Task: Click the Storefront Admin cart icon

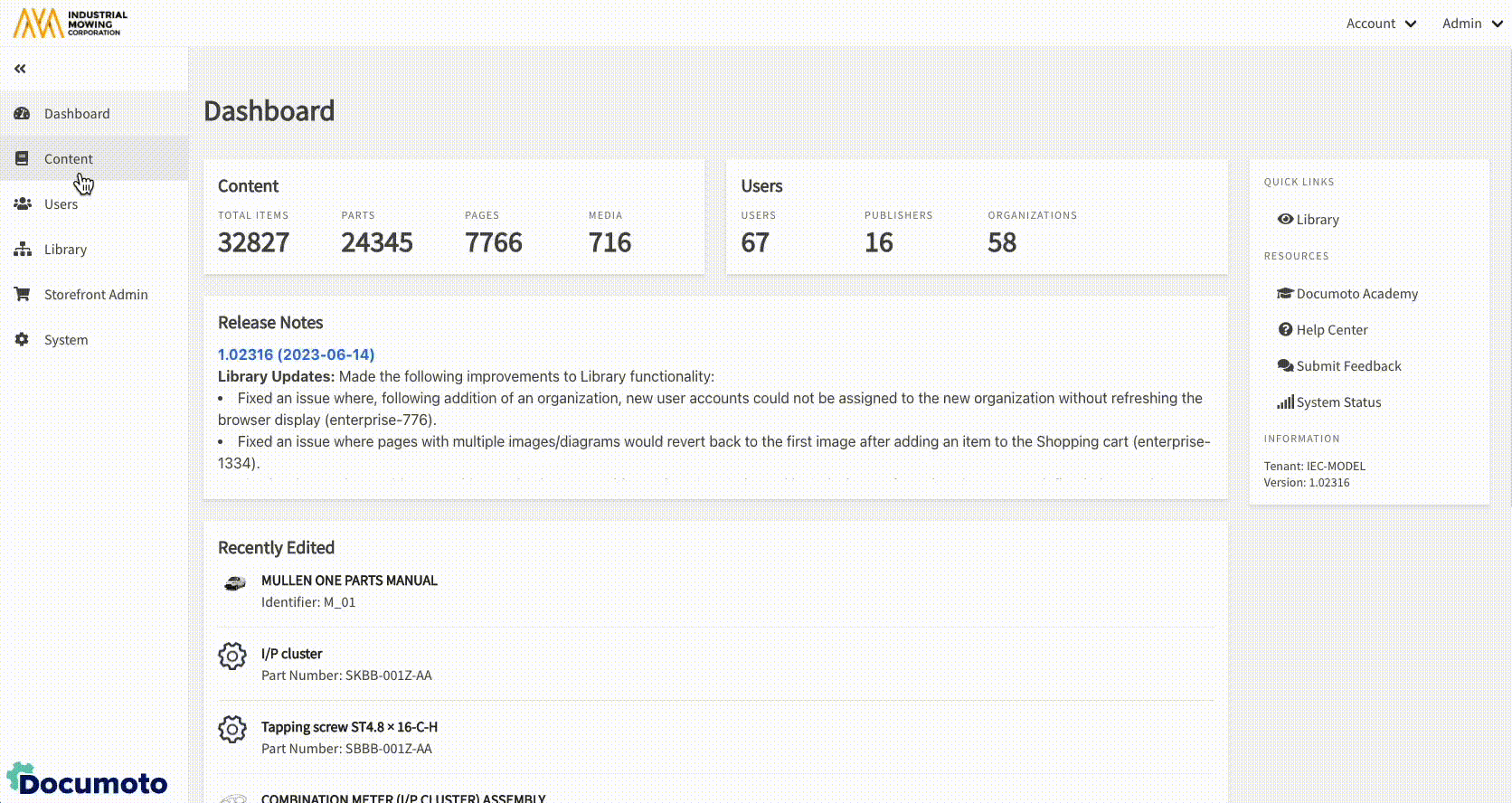Action: tap(23, 295)
